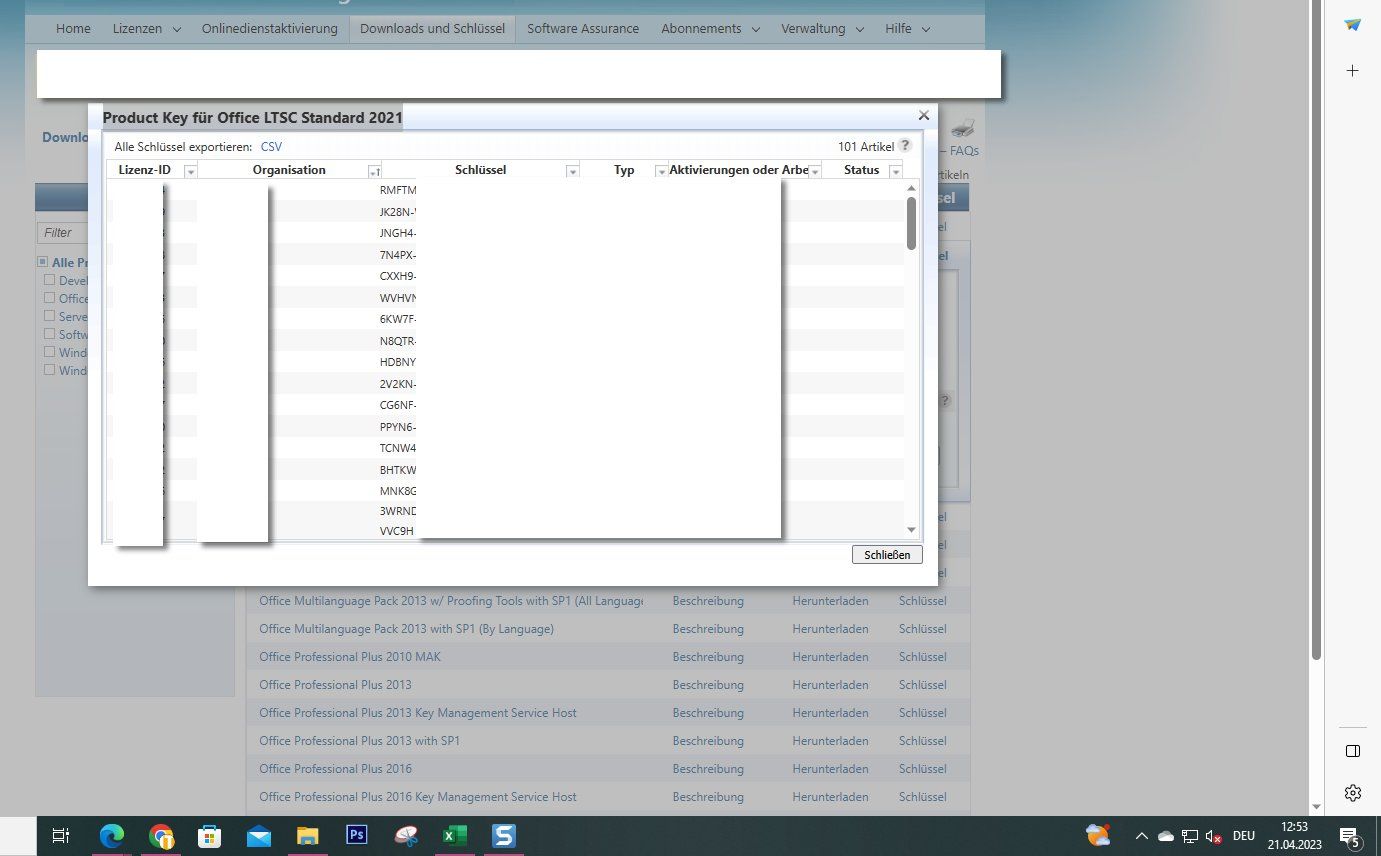This screenshot has width=1381, height=856.
Task: Click the key list scroll-up arrow
Action: [x=911, y=188]
